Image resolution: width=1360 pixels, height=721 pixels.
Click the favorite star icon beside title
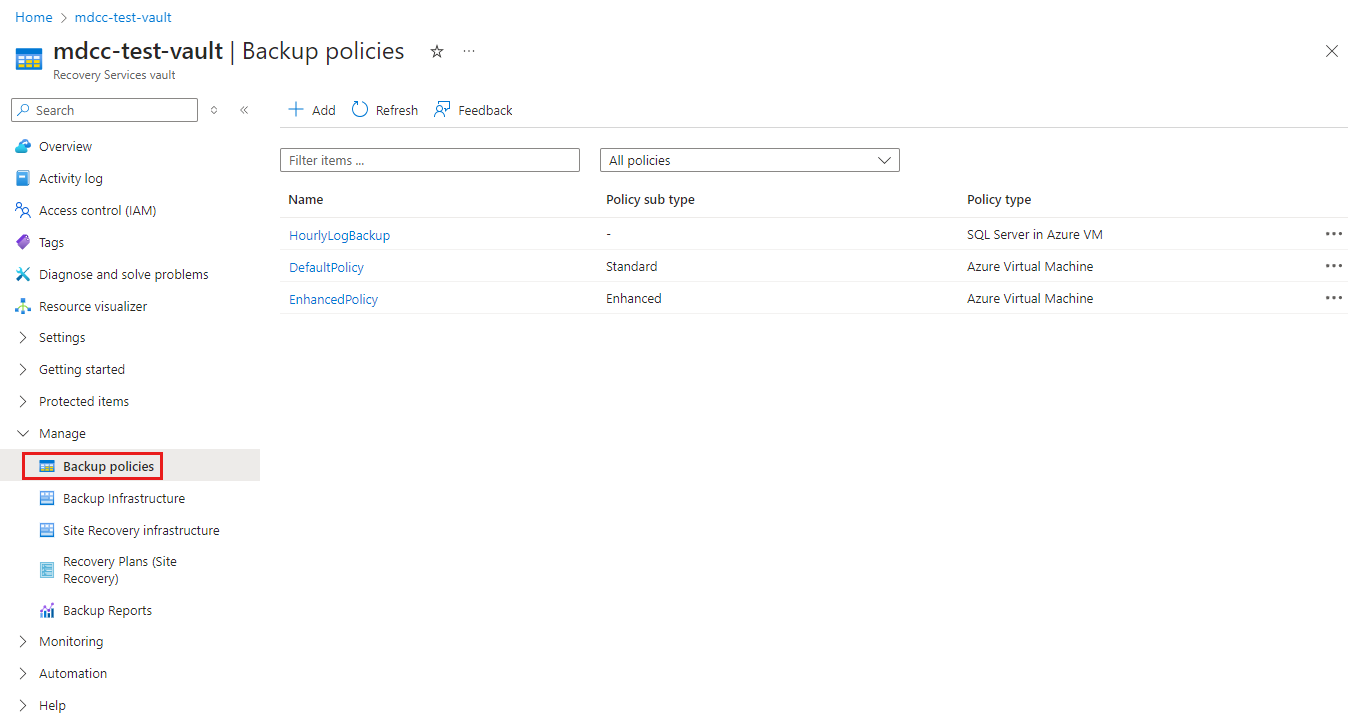tap(437, 51)
